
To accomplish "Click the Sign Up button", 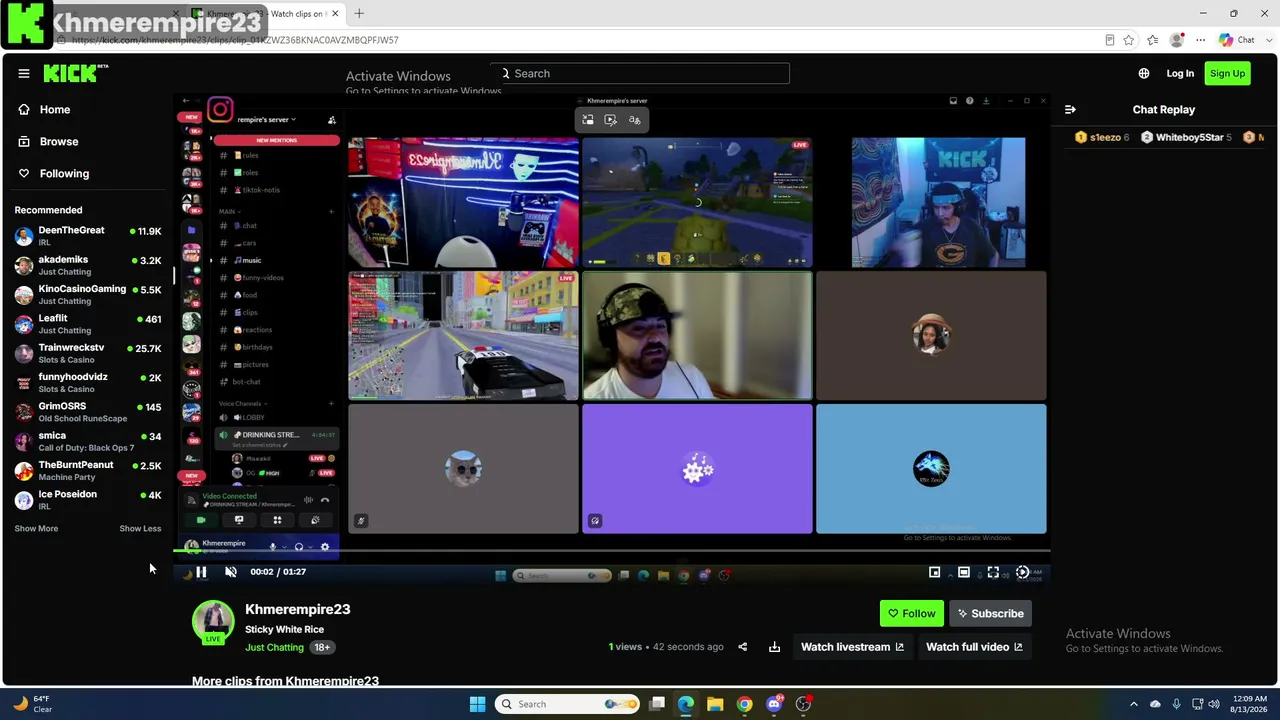I will point(1227,73).
